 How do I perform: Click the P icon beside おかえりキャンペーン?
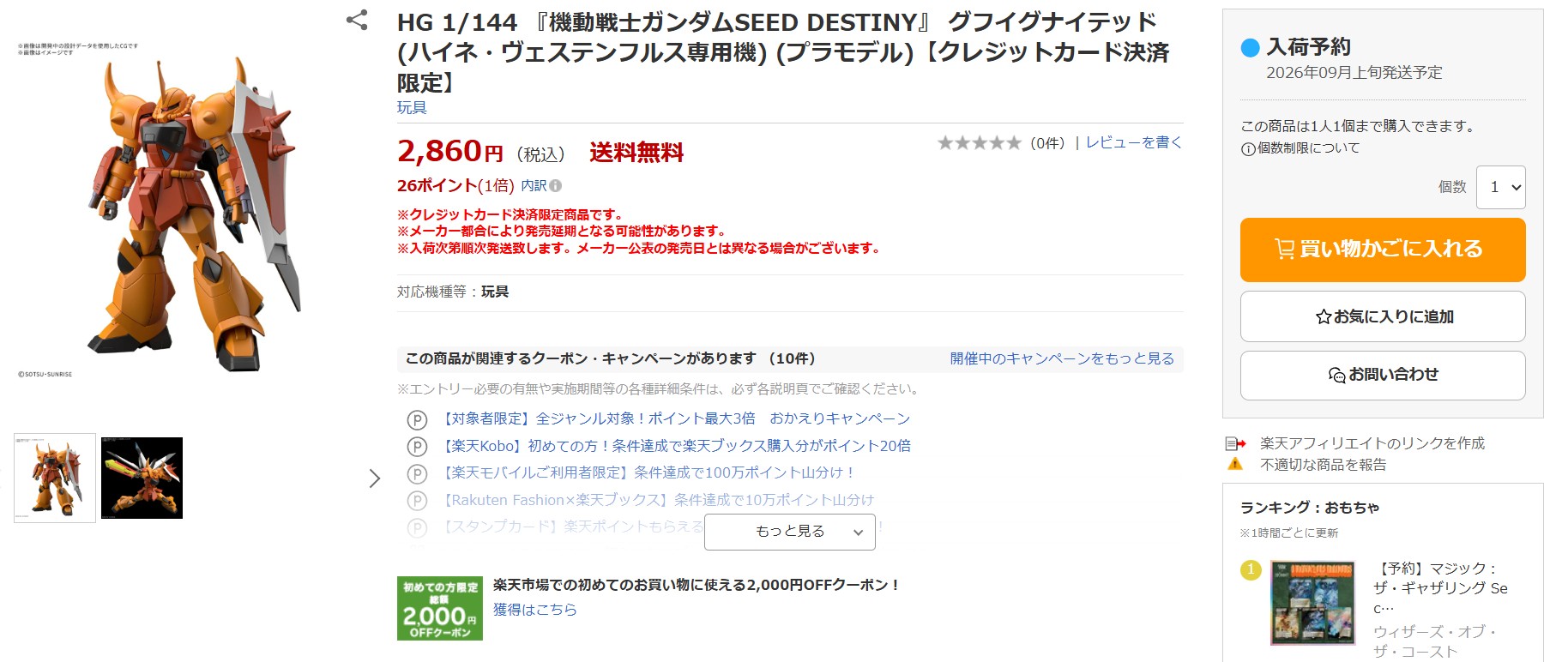point(417,419)
